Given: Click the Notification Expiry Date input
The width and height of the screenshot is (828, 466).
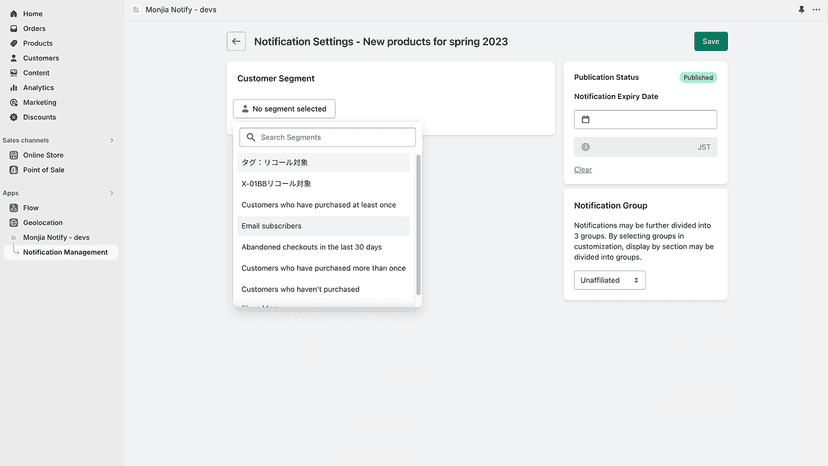Looking at the screenshot, I should pyautogui.click(x=645, y=119).
